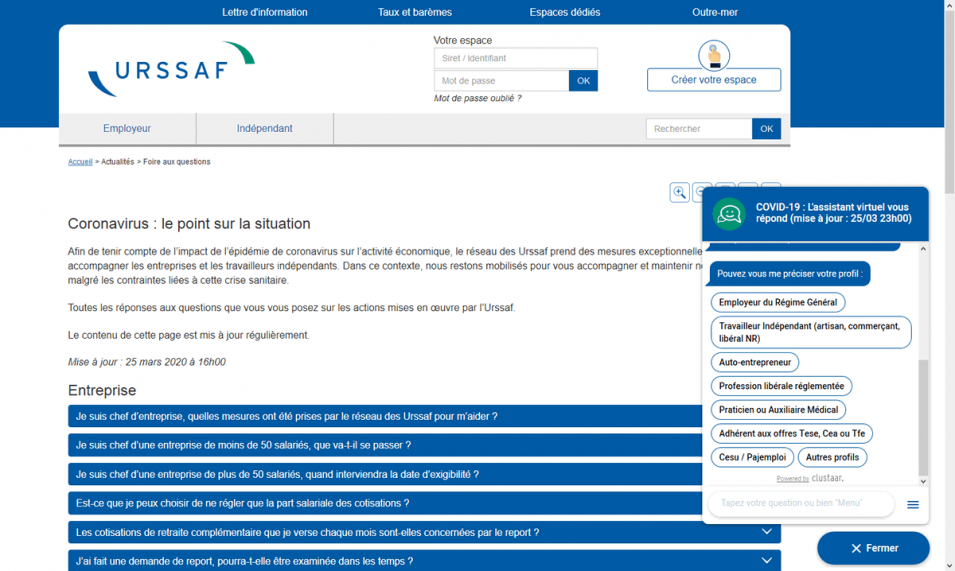955x571 pixels.
Task: Follow the Mot de passe oublié link
Action: click(477, 98)
